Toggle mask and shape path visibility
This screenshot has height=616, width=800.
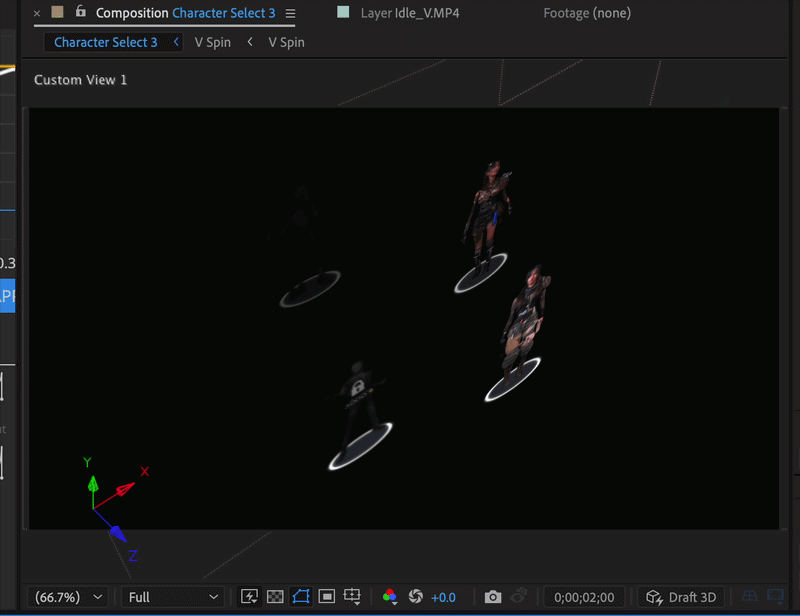tap(301, 597)
